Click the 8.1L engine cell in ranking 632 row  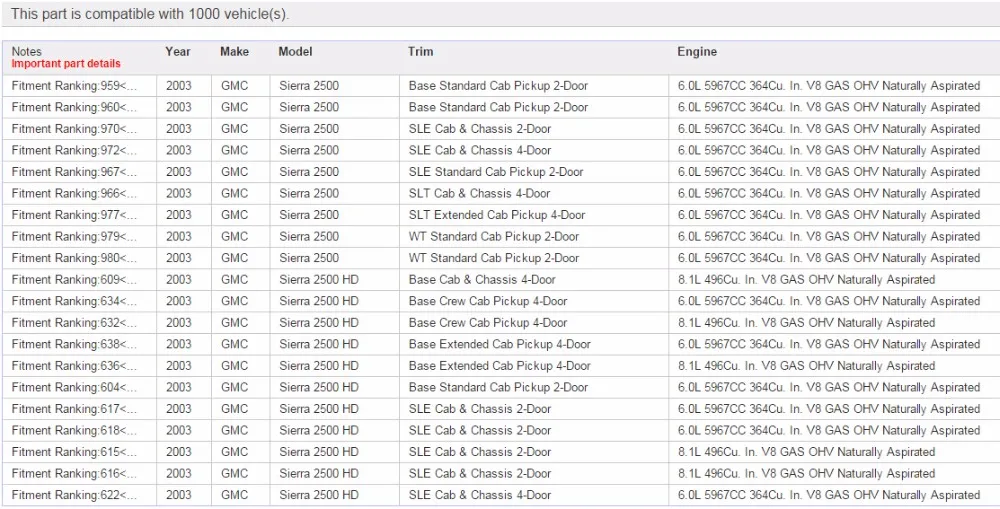(x=834, y=323)
